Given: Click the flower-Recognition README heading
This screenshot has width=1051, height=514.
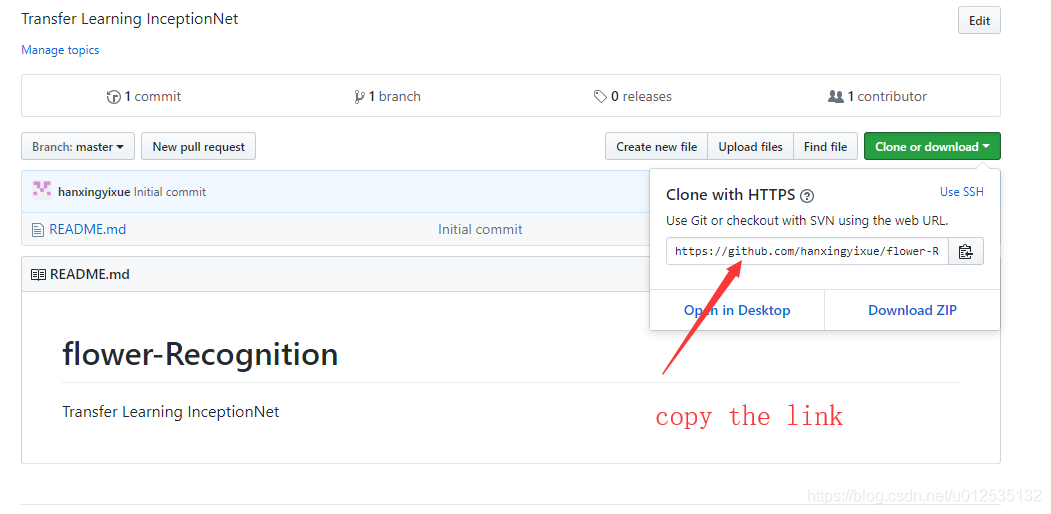Looking at the screenshot, I should coord(200,354).
